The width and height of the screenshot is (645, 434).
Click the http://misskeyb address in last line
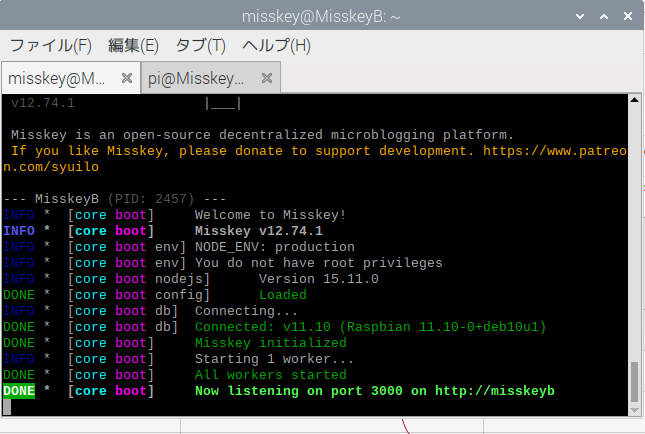(x=494, y=391)
